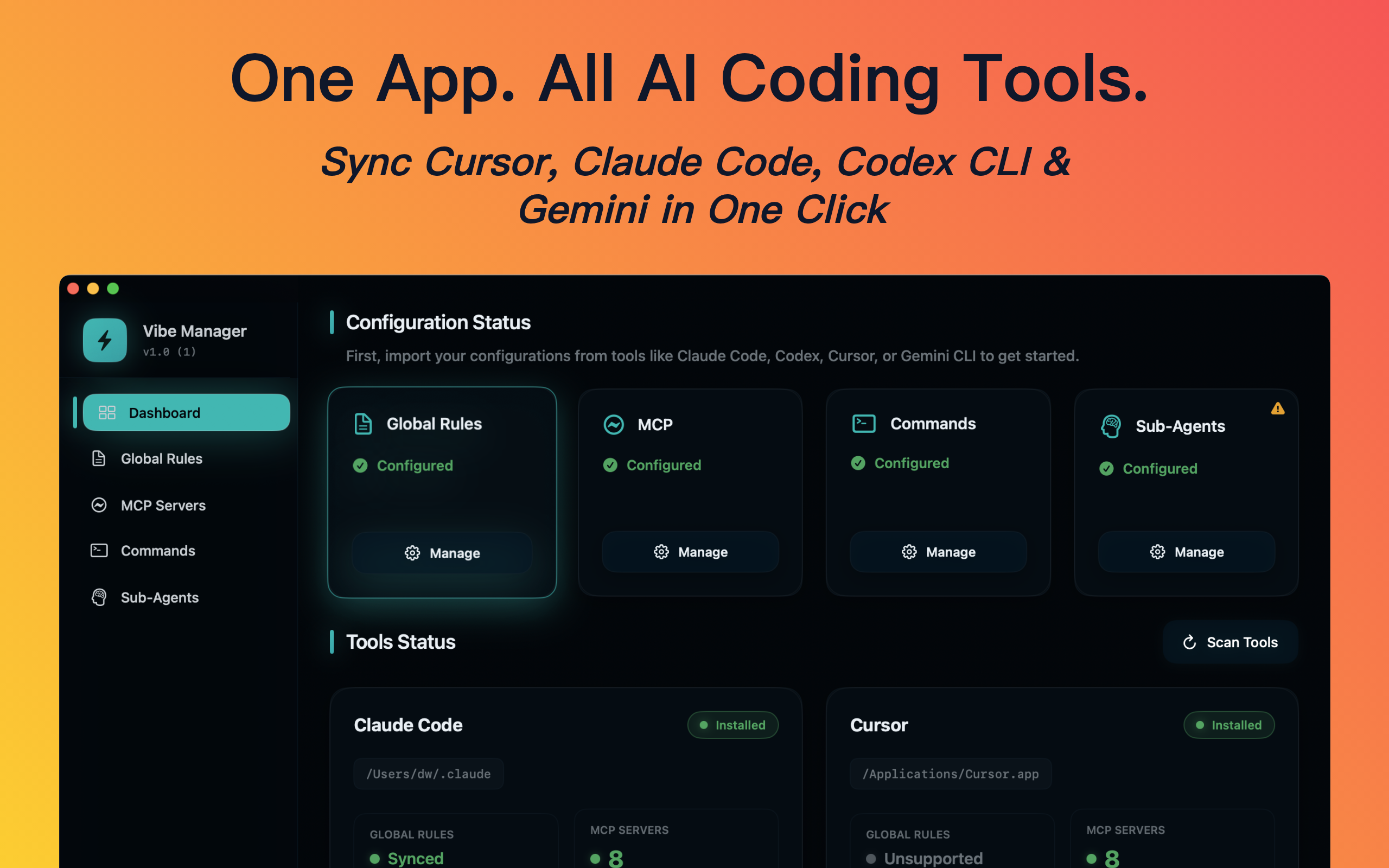Click the Dashboard grid icon in sidebar
Screen dimensions: 1389x868
(107, 413)
